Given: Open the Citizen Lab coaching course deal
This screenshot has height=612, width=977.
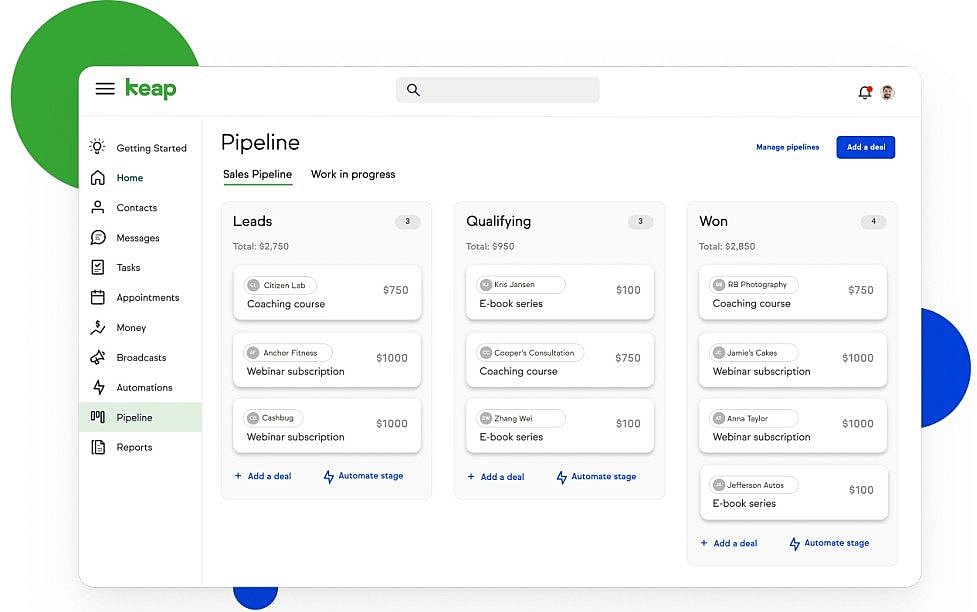Looking at the screenshot, I should (327, 293).
